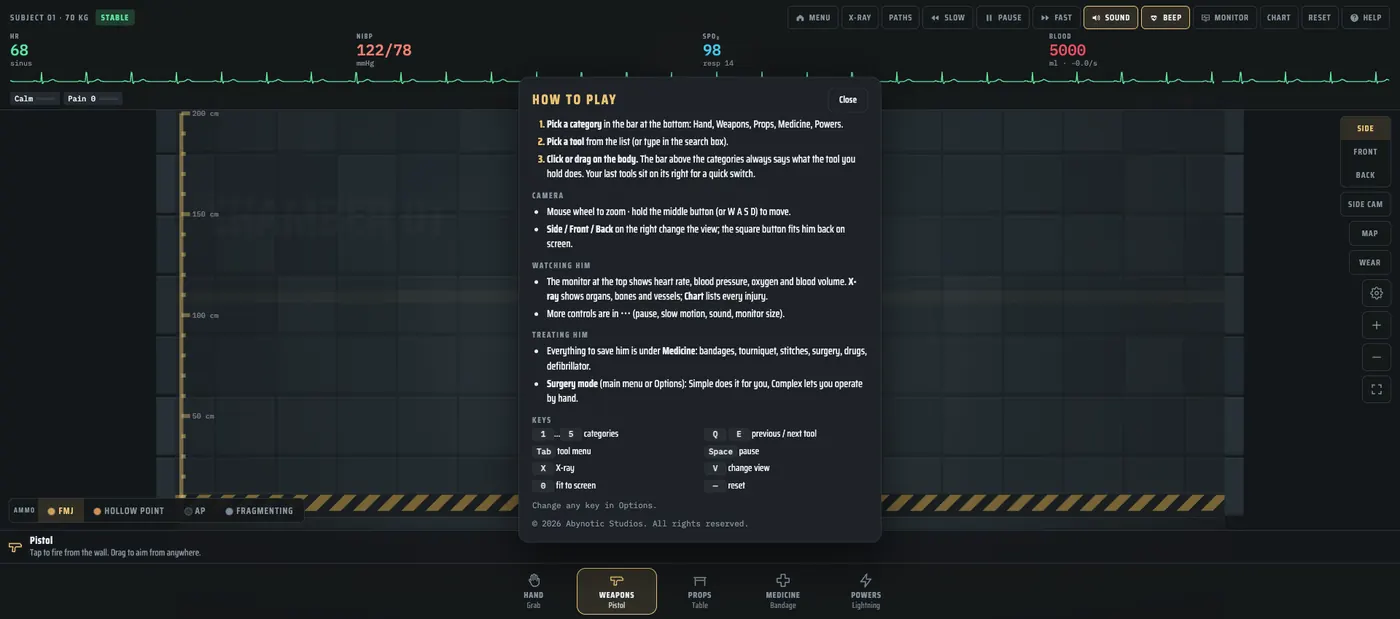The height and width of the screenshot is (619, 1400).
Task: Speed up with the Fast button
Action: tap(1056, 17)
